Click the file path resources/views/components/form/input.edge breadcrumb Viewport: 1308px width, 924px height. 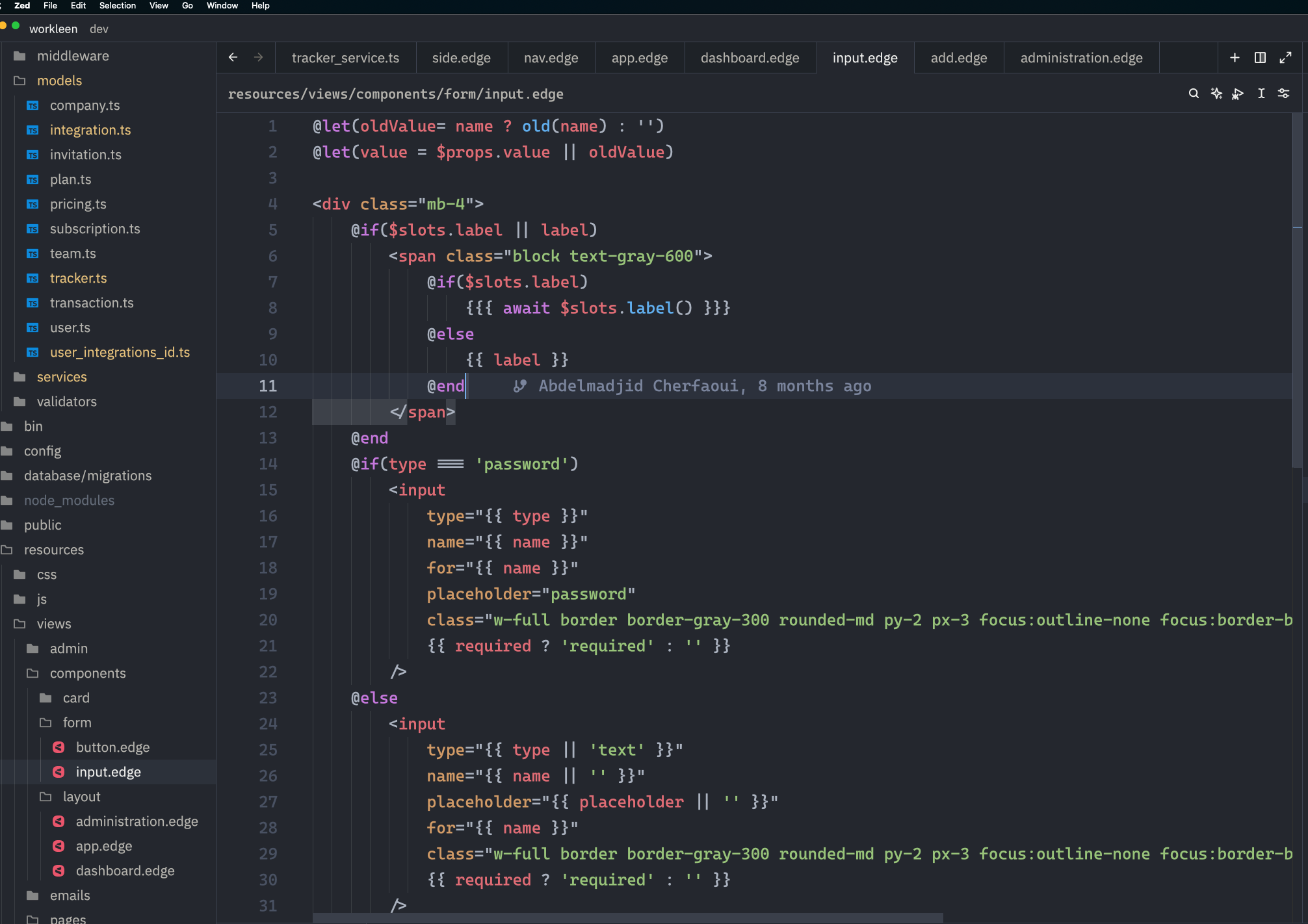pos(395,94)
